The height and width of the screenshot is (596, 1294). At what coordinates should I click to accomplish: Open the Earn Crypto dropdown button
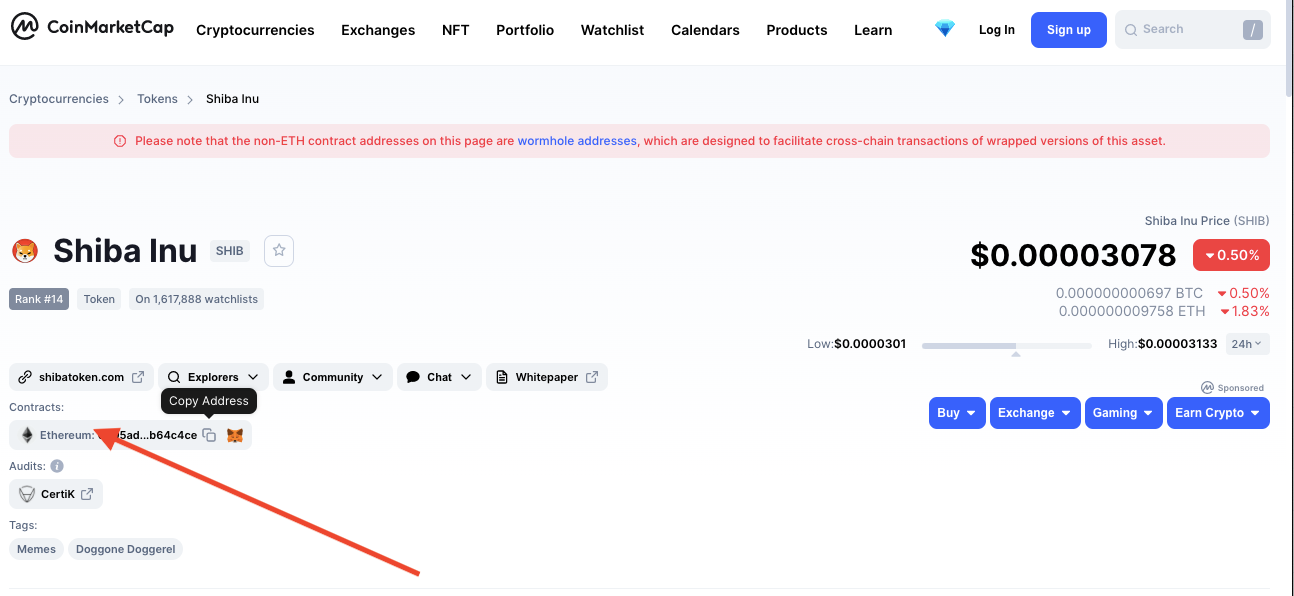[1218, 413]
